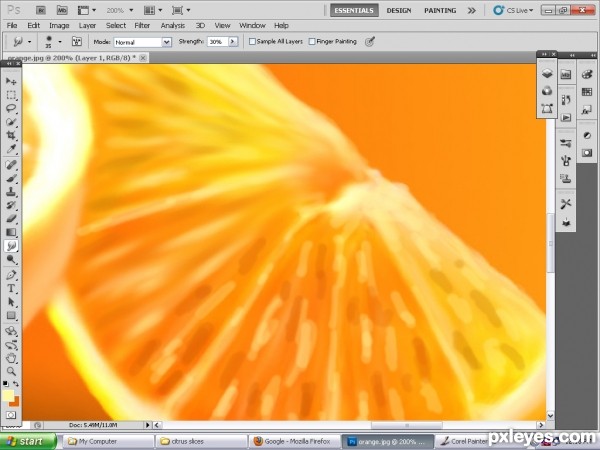The height and width of the screenshot is (450, 600).
Task: Open the CS Live dropdown
Action: point(513,10)
